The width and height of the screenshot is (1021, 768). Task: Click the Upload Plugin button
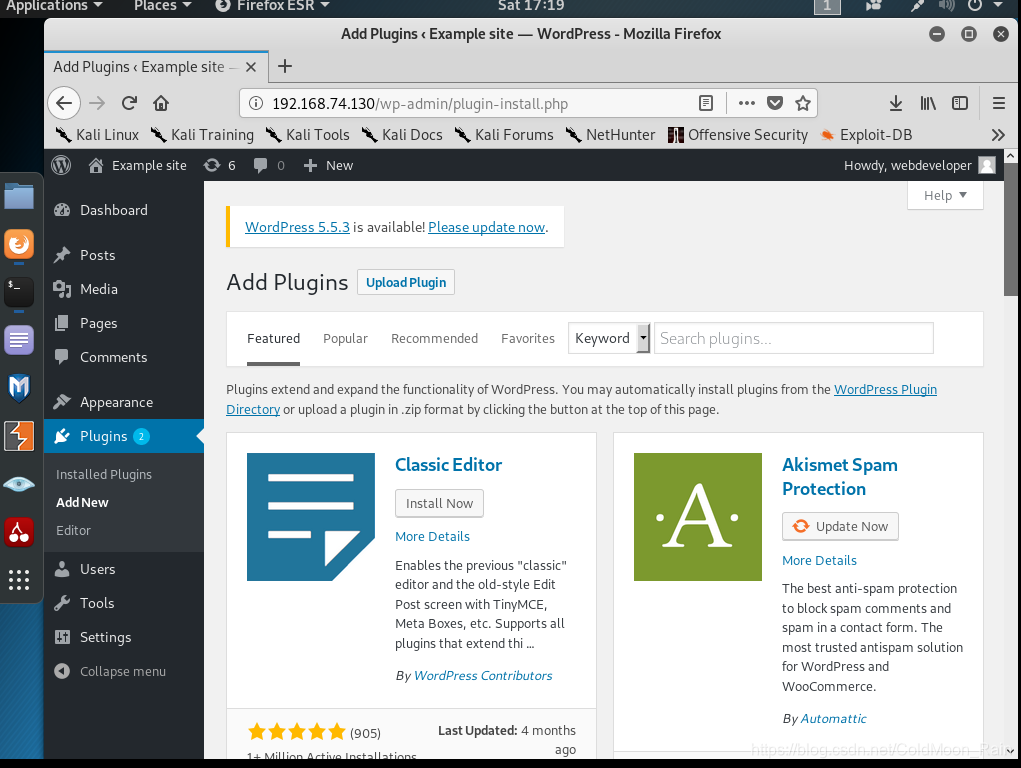406,282
